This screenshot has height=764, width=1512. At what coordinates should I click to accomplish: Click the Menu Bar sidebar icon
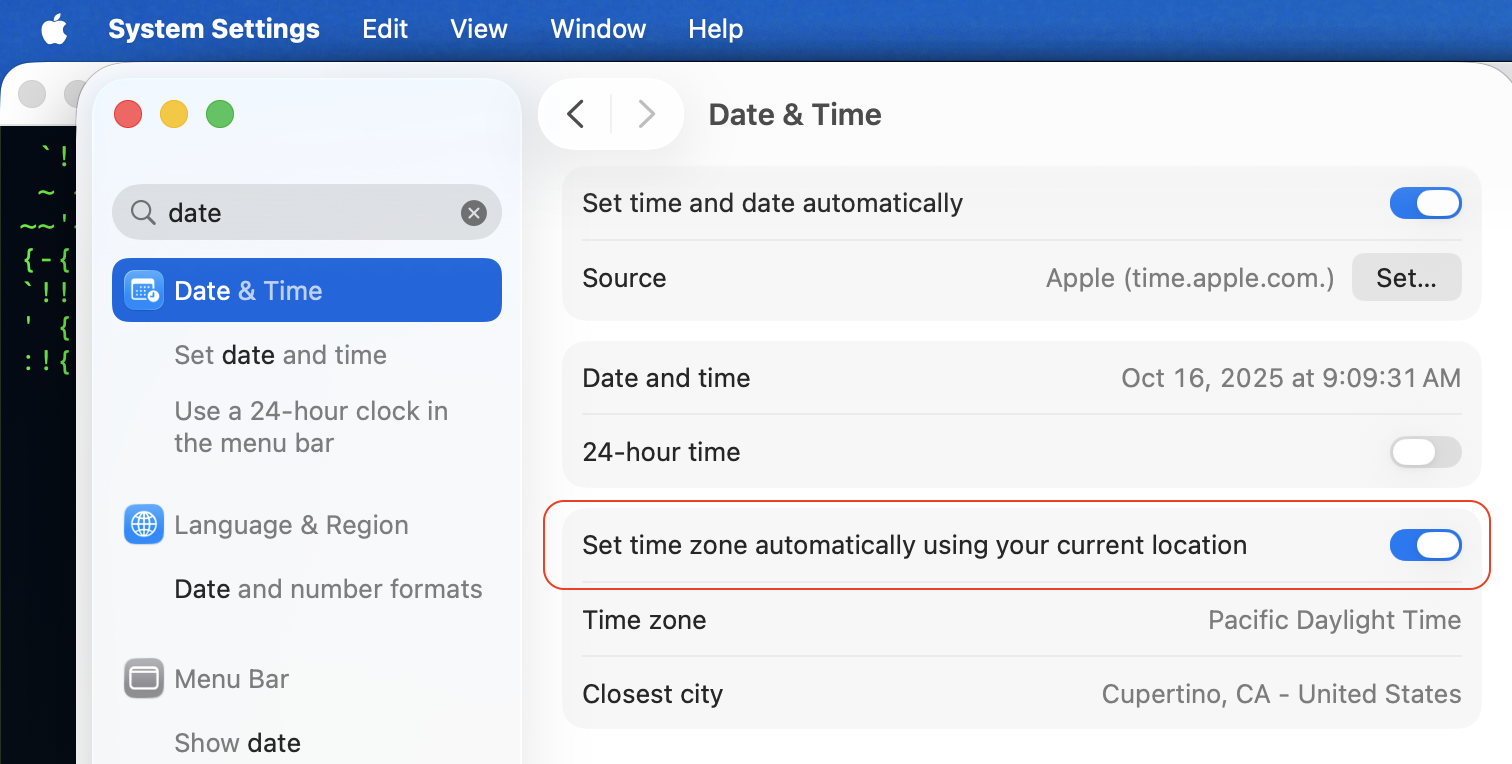[x=144, y=679]
